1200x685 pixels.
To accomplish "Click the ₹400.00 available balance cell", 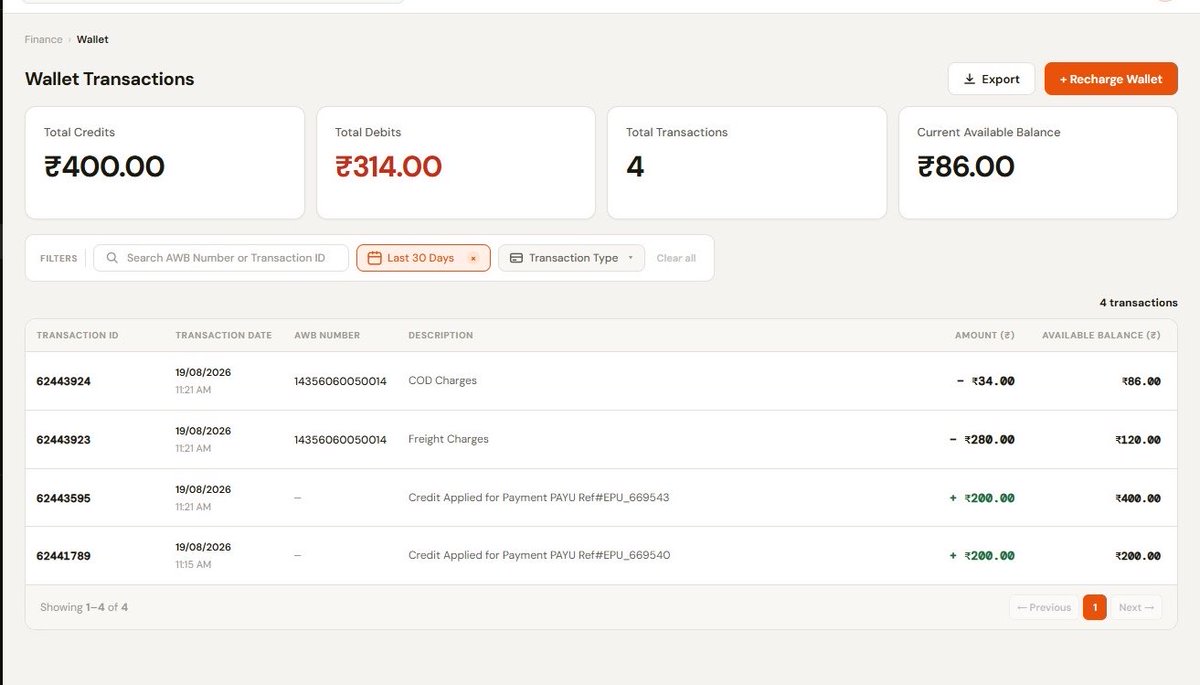I will click(x=1138, y=498).
